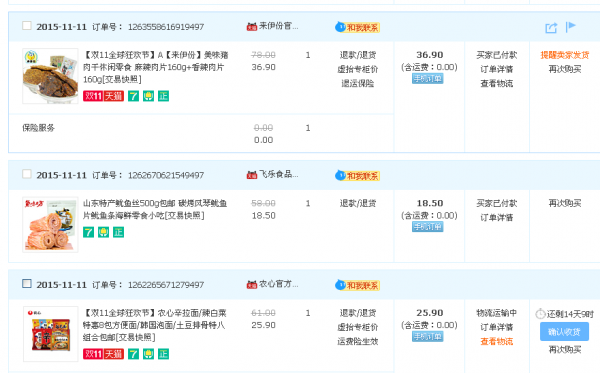This screenshot has width=600, height=373.
Task: Click the flag icon on the 来伊份 order
Action: 571,27
